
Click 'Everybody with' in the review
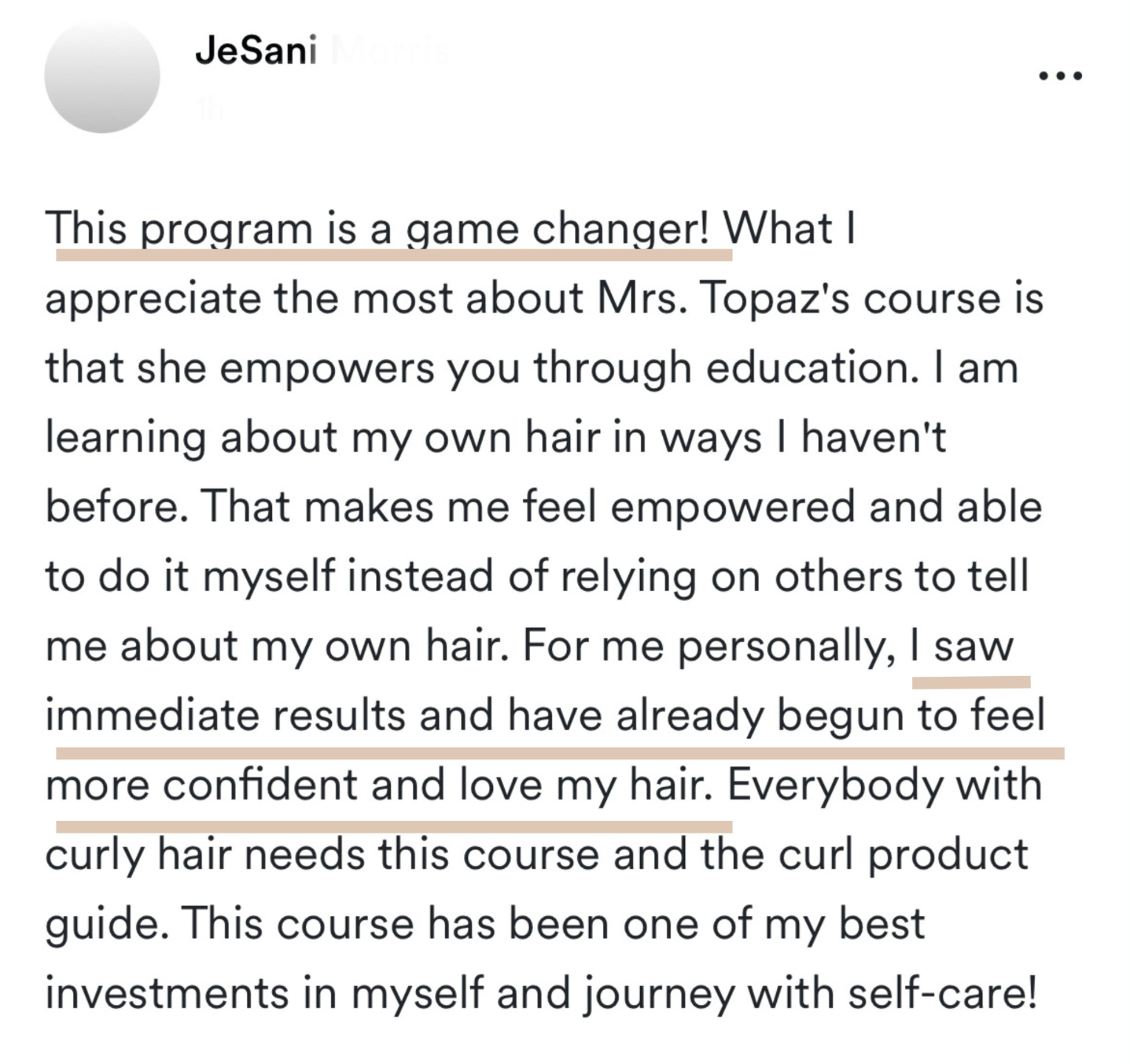pyautogui.click(x=885, y=785)
